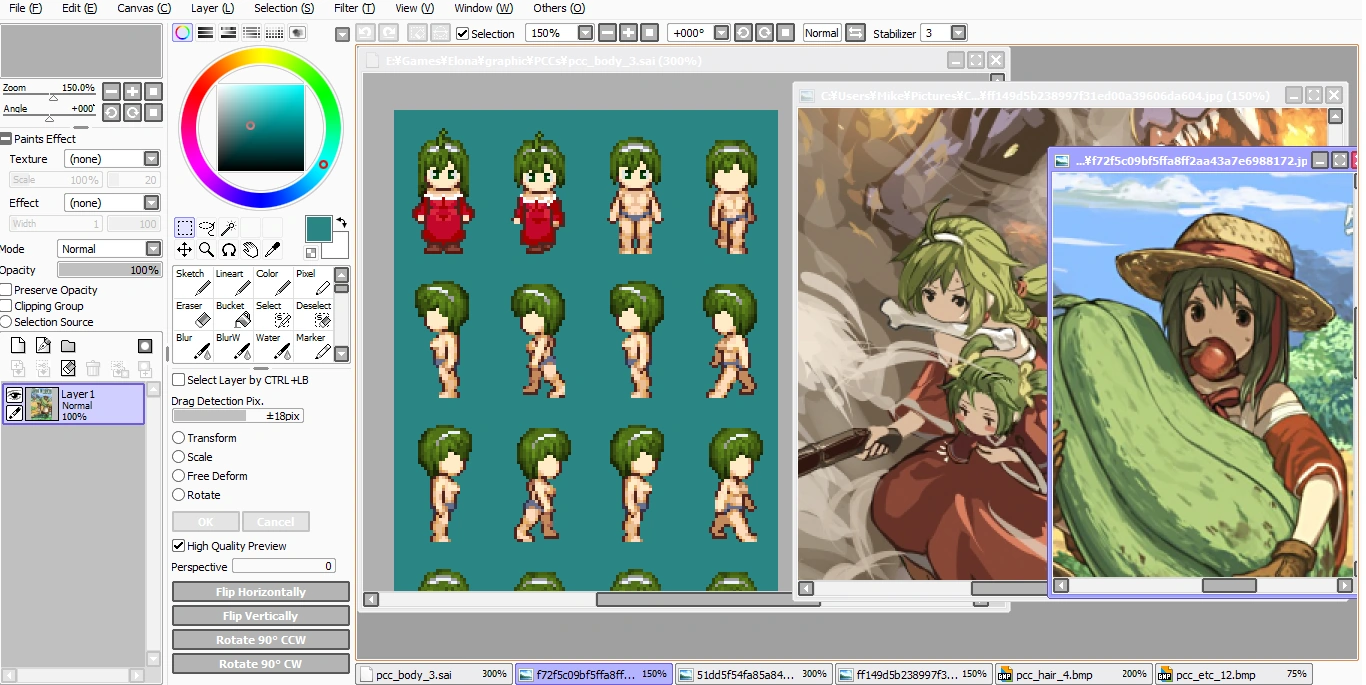Swap foreground and background colors
Viewport: 1366px width, 685px height.
click(341, 223)
